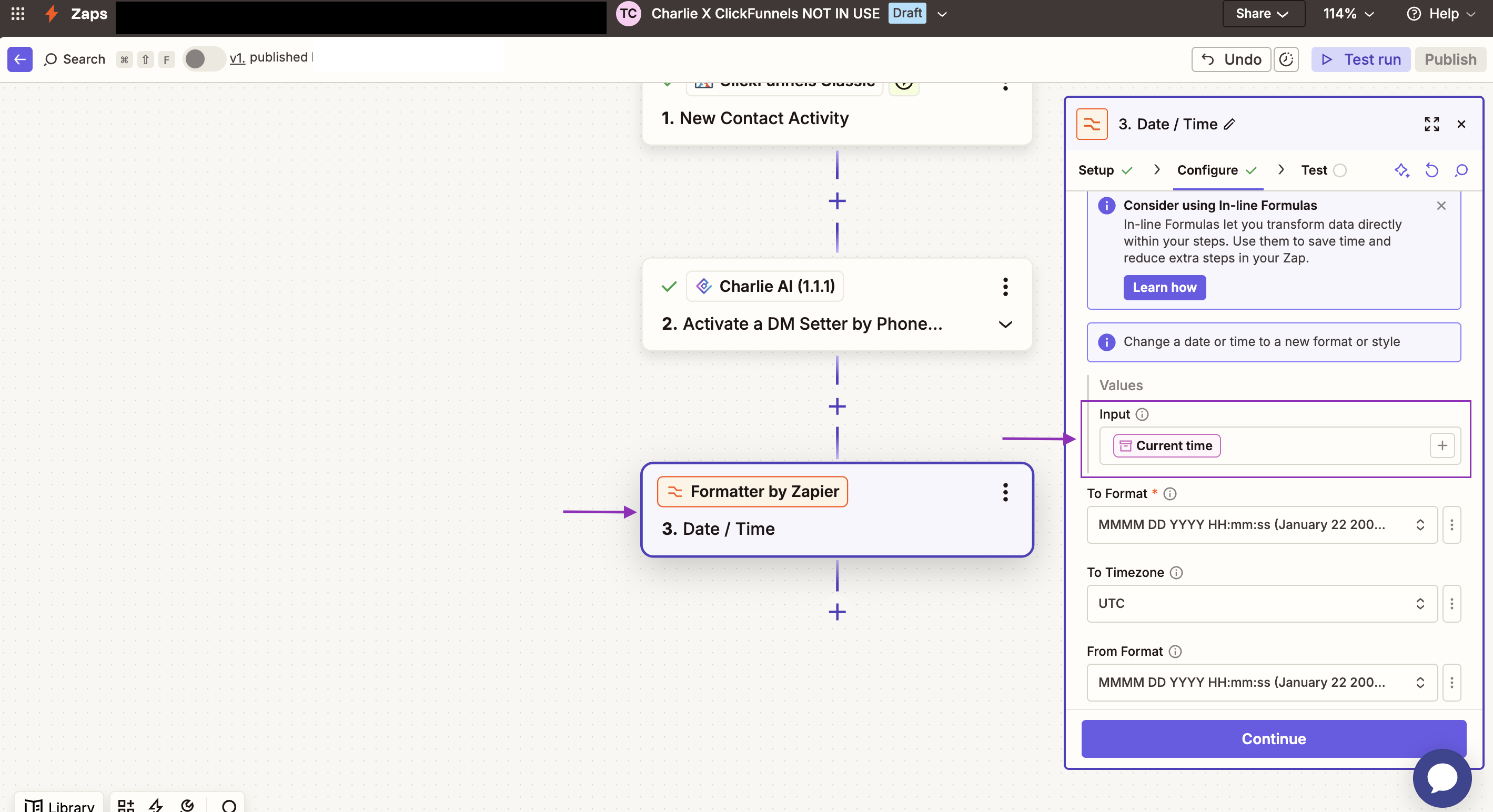Click the Learn how button
The height and width of the screenshot is (812, 1493).
1164,288
